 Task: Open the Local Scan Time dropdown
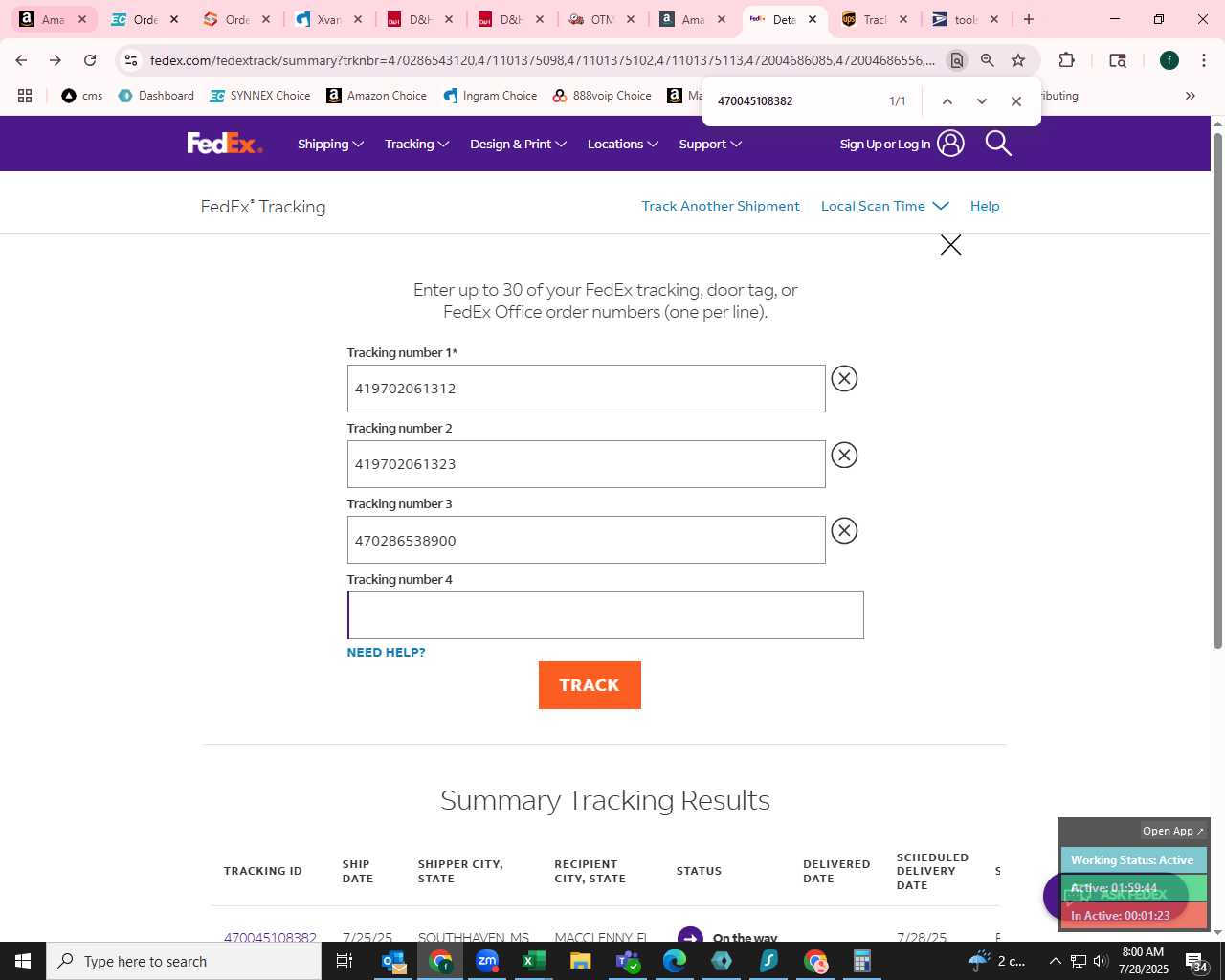885,206
